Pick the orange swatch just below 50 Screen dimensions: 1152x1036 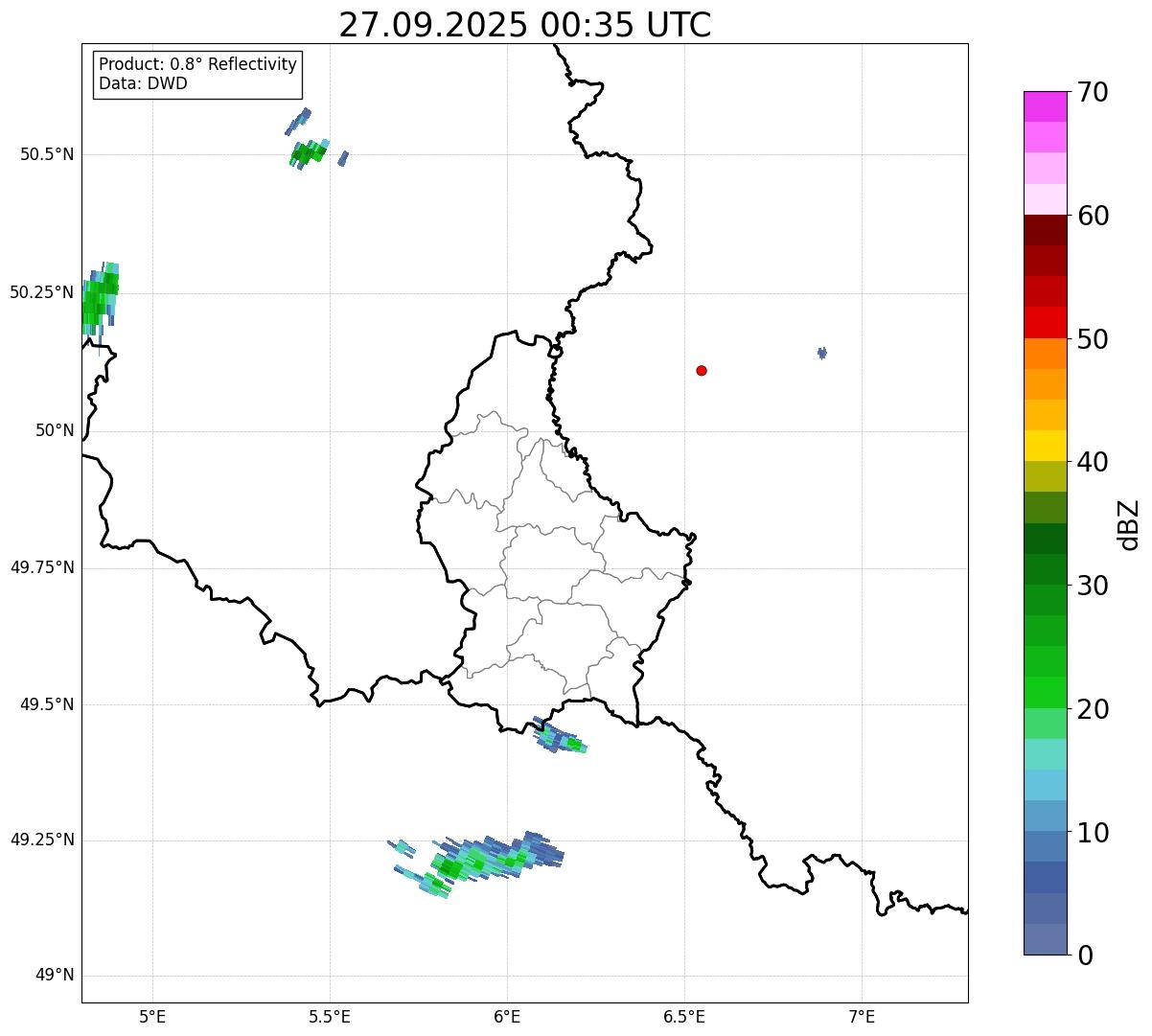(x=1045, y=354)
